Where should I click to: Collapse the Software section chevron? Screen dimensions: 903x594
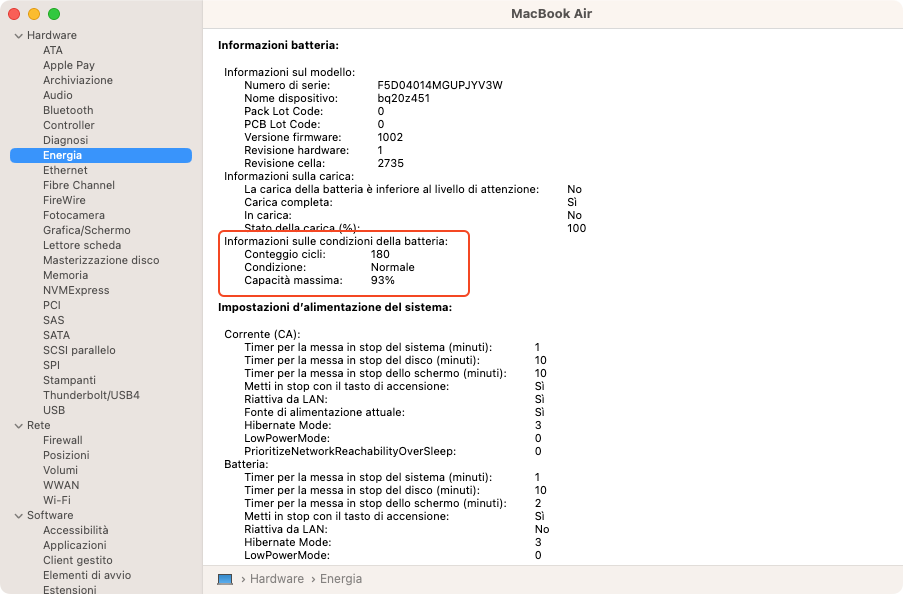[18, 516]
